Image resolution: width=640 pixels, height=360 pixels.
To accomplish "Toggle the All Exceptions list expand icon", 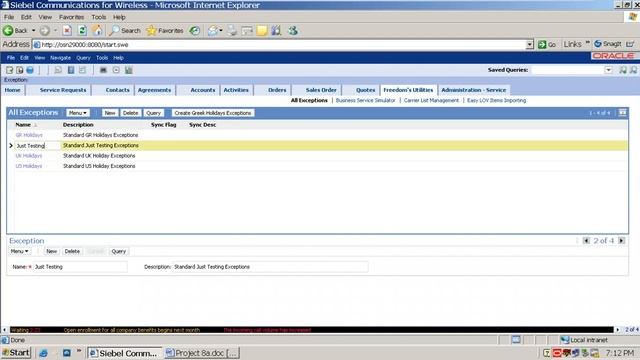I will 622,113.
